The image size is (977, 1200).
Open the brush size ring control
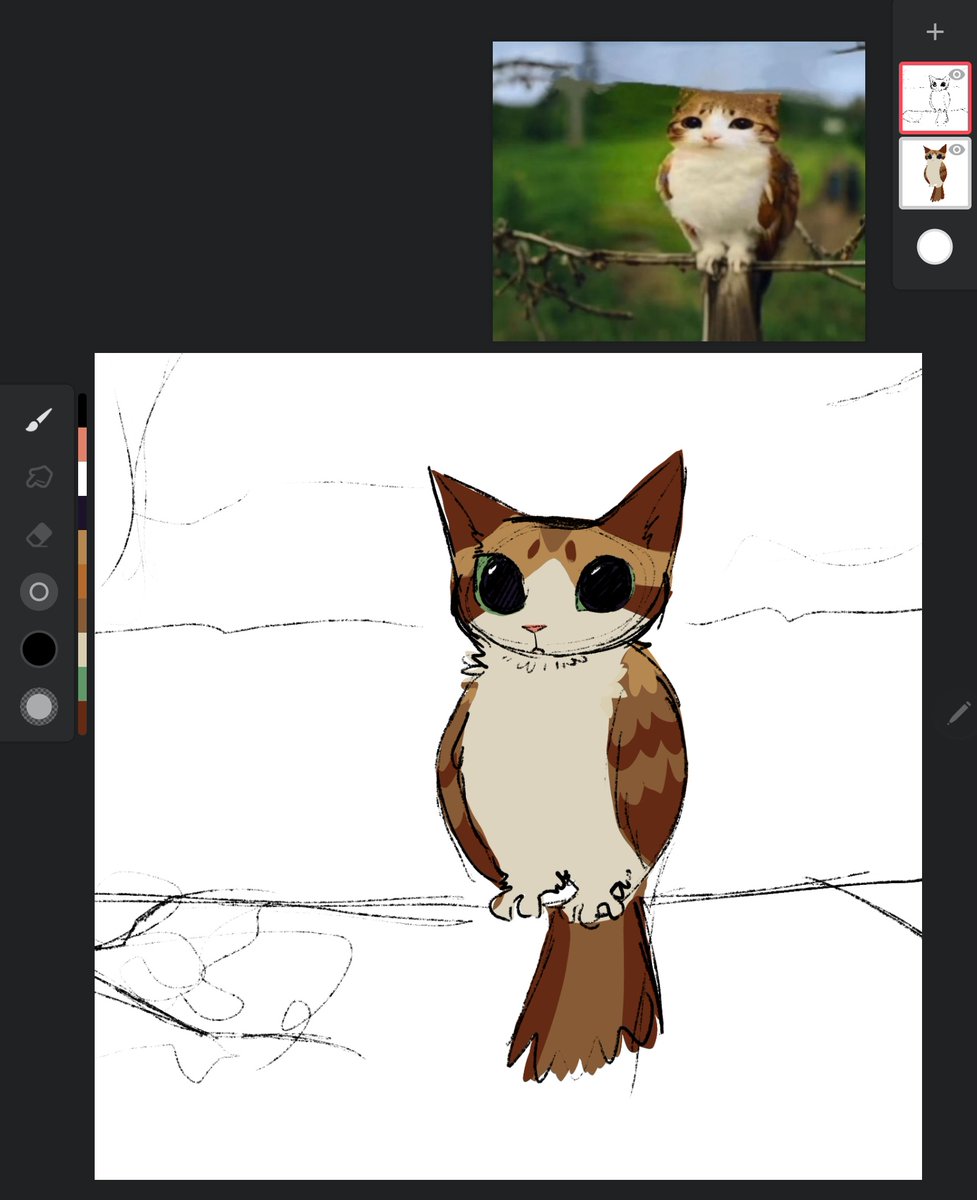[39, 592]
